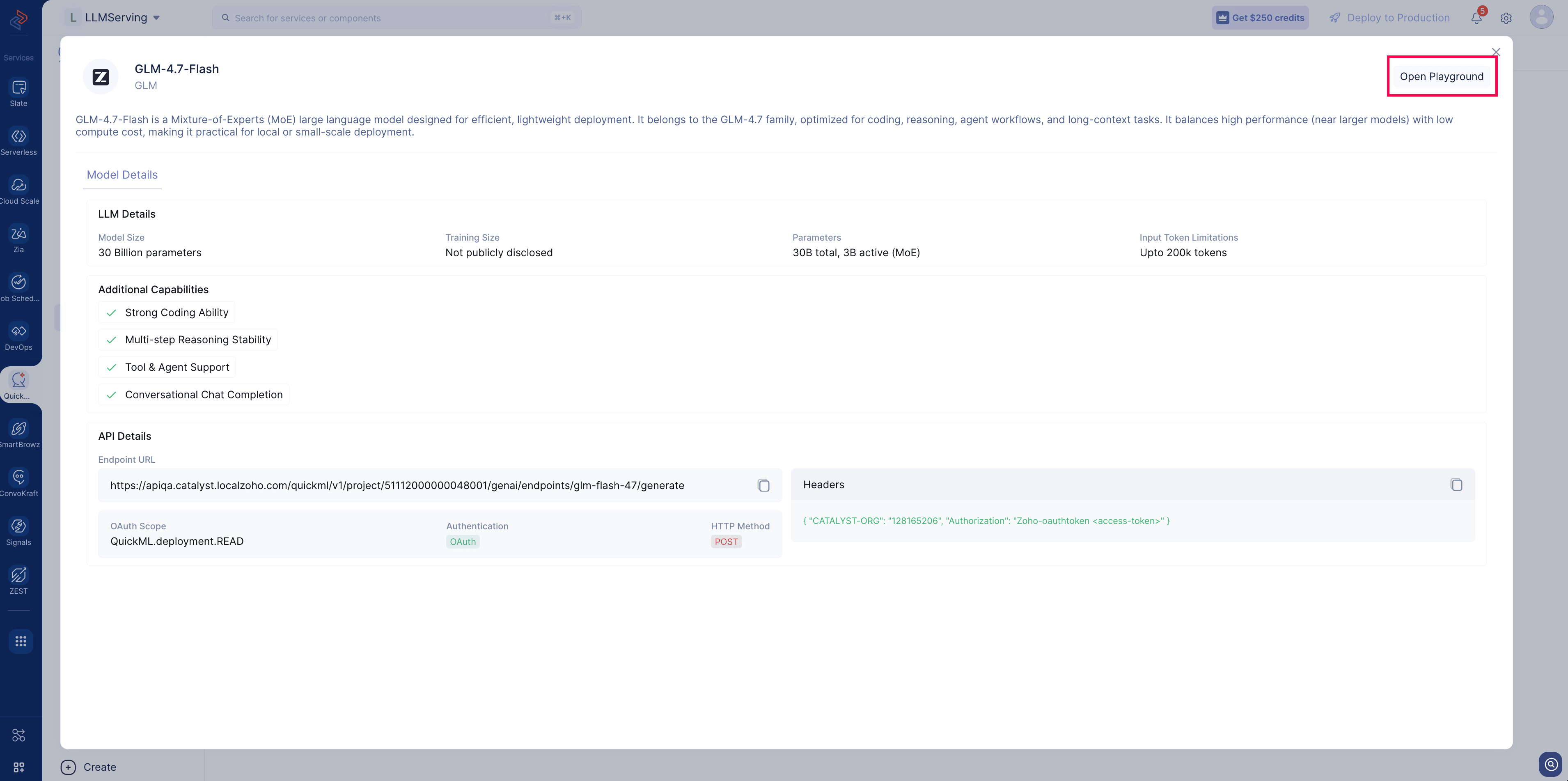Open the Cloud Scale service

[x=19, y=191]
